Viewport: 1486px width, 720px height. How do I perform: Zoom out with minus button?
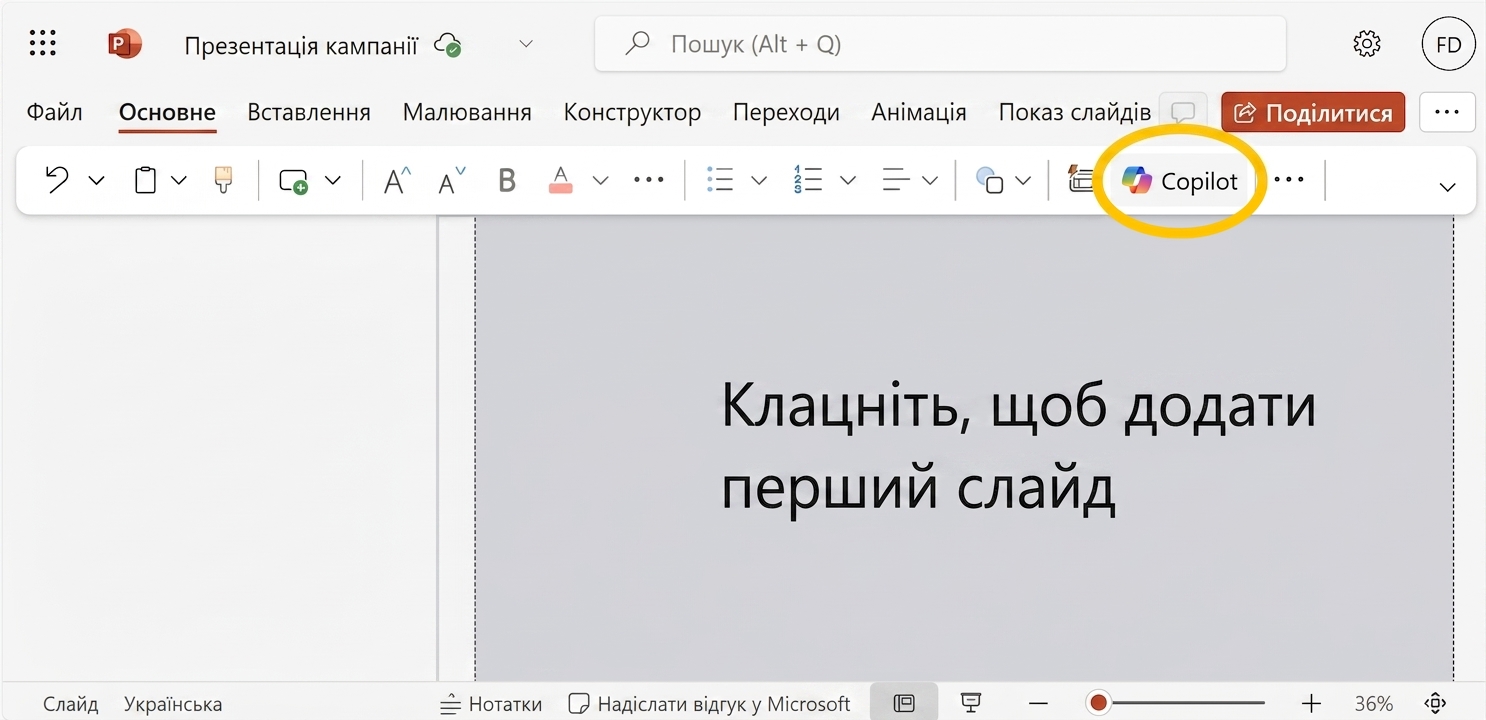click(x=1040, y=703)
